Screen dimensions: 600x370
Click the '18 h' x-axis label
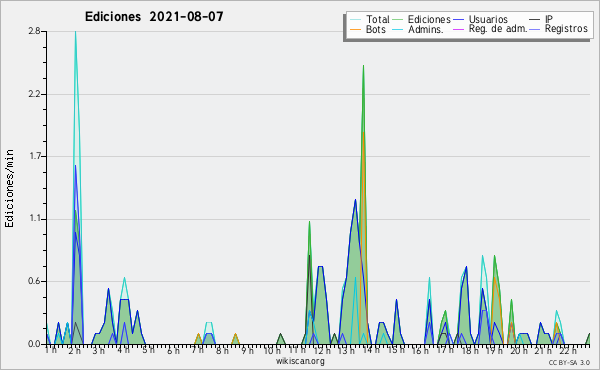[470, 350]
